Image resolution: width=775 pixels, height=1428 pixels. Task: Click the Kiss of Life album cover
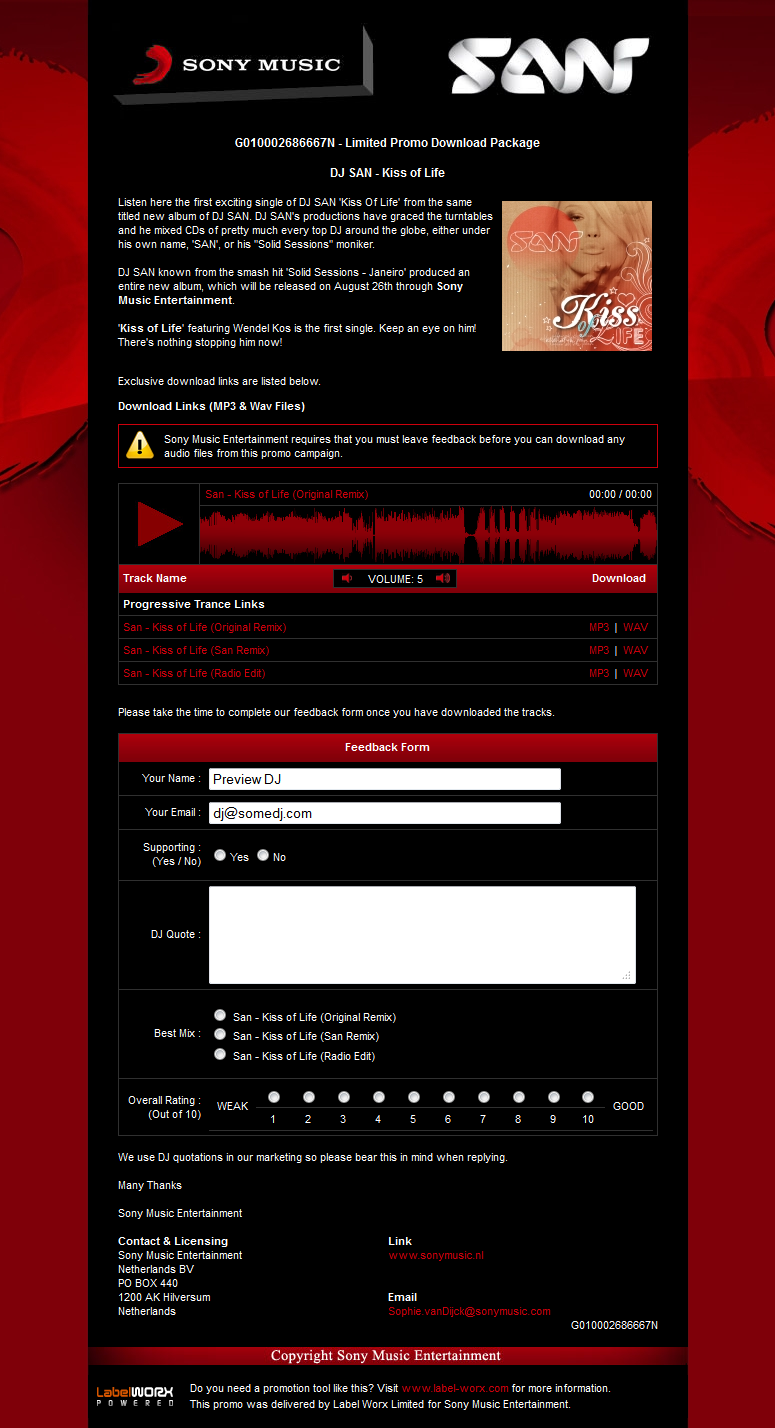(577, 276)
